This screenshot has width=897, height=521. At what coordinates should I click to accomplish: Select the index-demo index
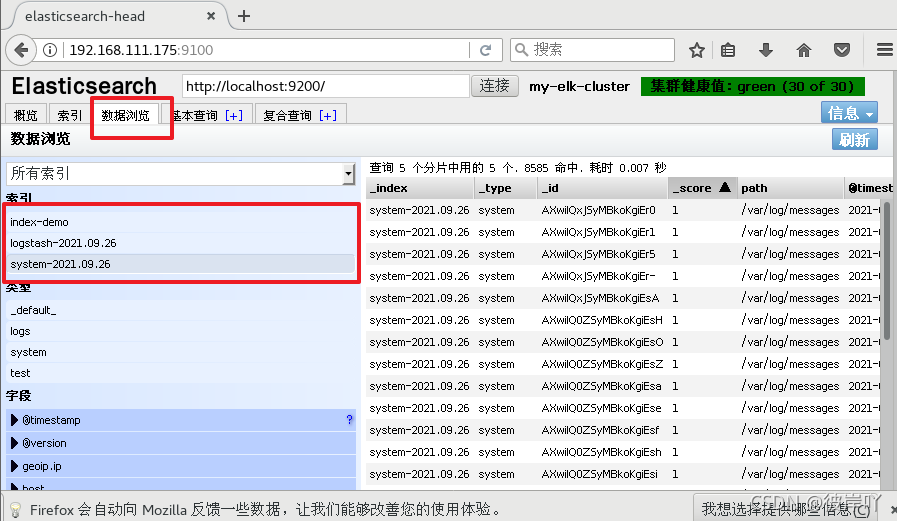(x=181, y=222)
